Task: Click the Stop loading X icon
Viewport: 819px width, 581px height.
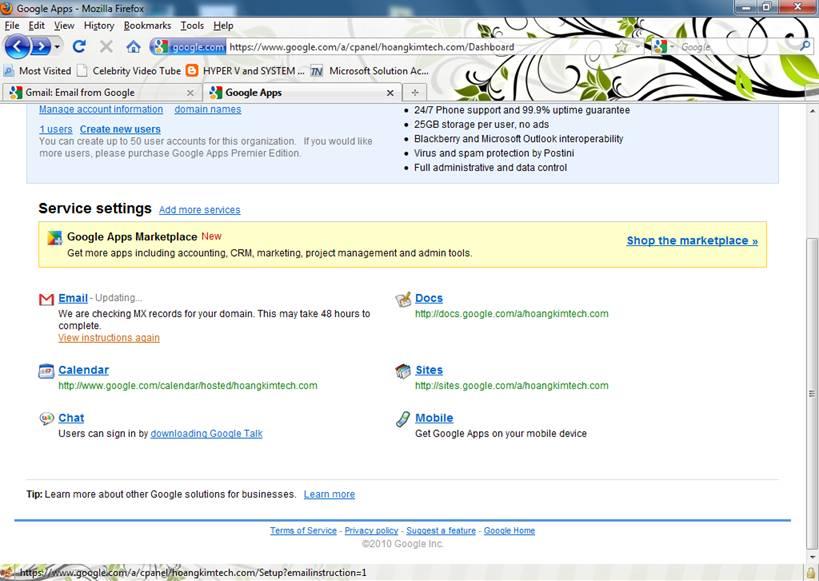Action: pyautogui.click(x=106, y=47)
